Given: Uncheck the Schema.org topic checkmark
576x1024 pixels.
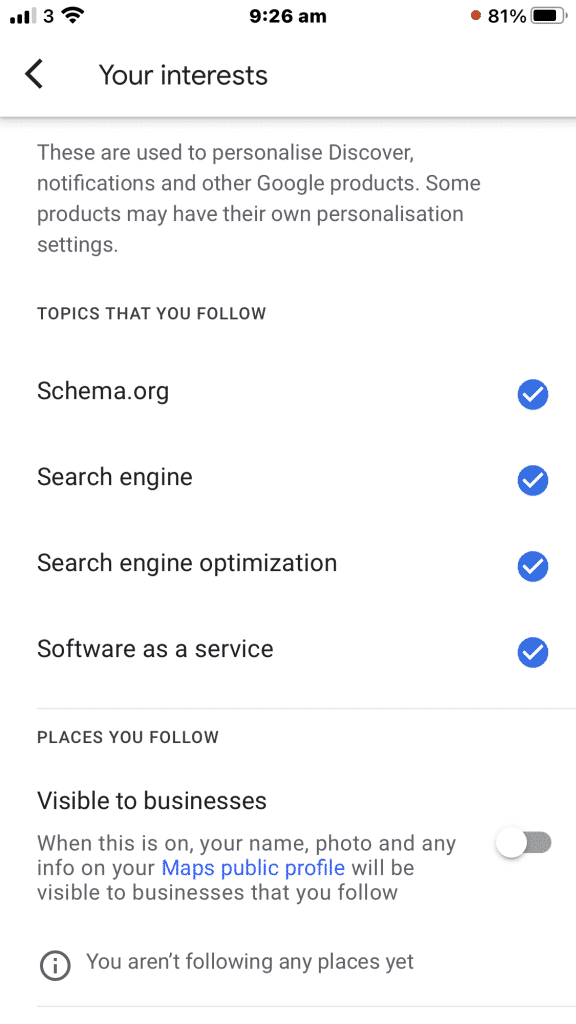Looking at the screenshot, I should [533, 394].
